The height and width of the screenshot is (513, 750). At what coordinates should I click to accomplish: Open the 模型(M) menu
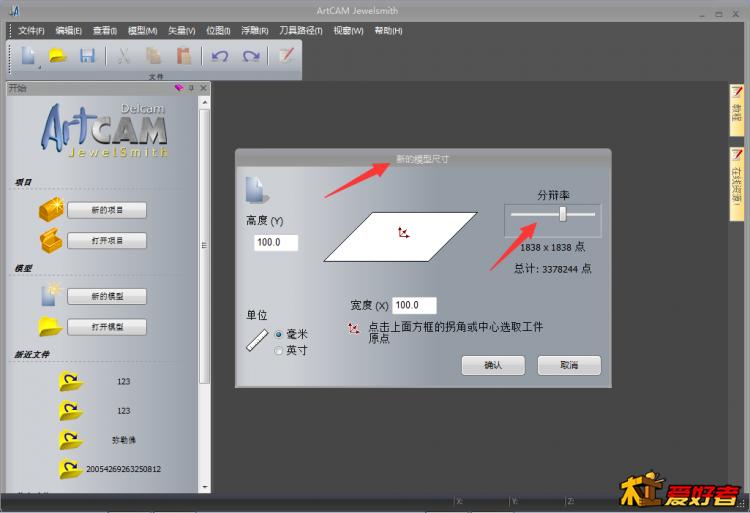pyautogui.click(x=143, y=31)
